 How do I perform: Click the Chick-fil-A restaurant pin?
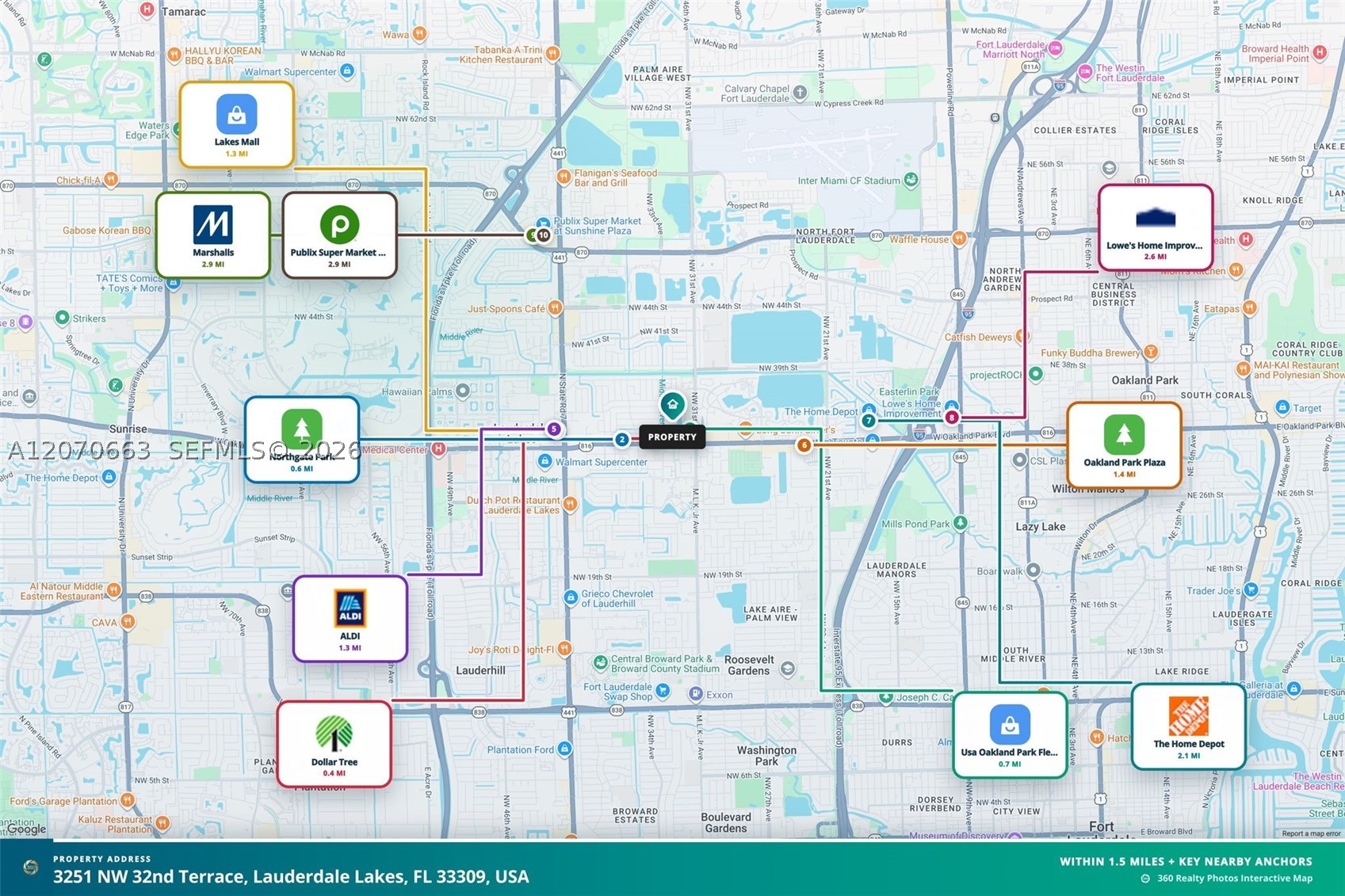(111, 179)
